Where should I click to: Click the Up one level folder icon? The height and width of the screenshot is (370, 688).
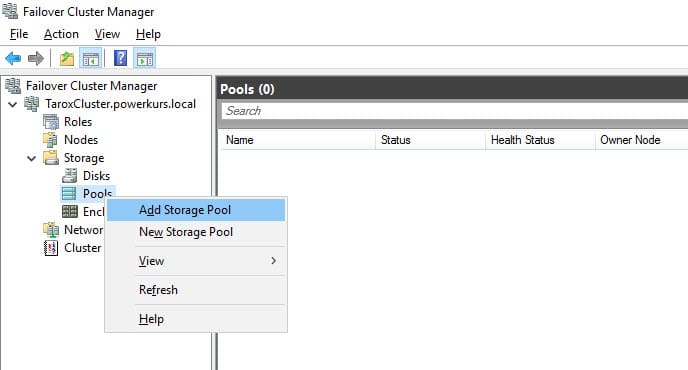67,58
